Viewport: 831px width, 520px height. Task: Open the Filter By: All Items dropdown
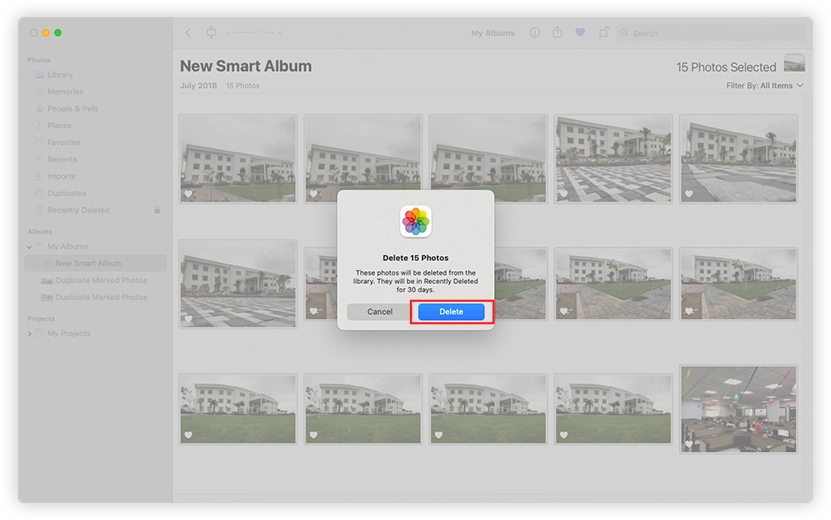[x=765, y=85]
